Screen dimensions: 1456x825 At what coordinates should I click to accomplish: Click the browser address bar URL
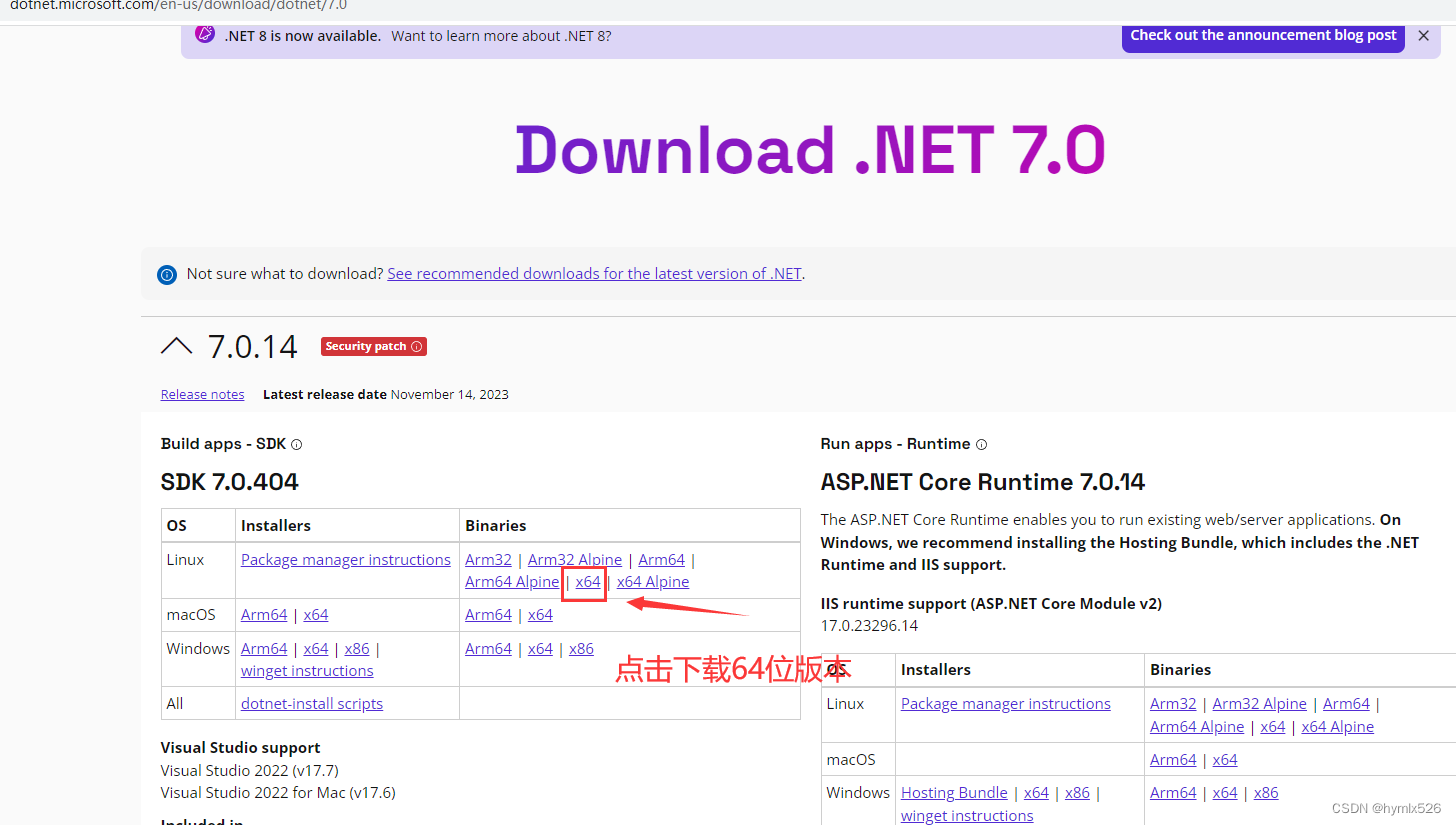[178, 5]
